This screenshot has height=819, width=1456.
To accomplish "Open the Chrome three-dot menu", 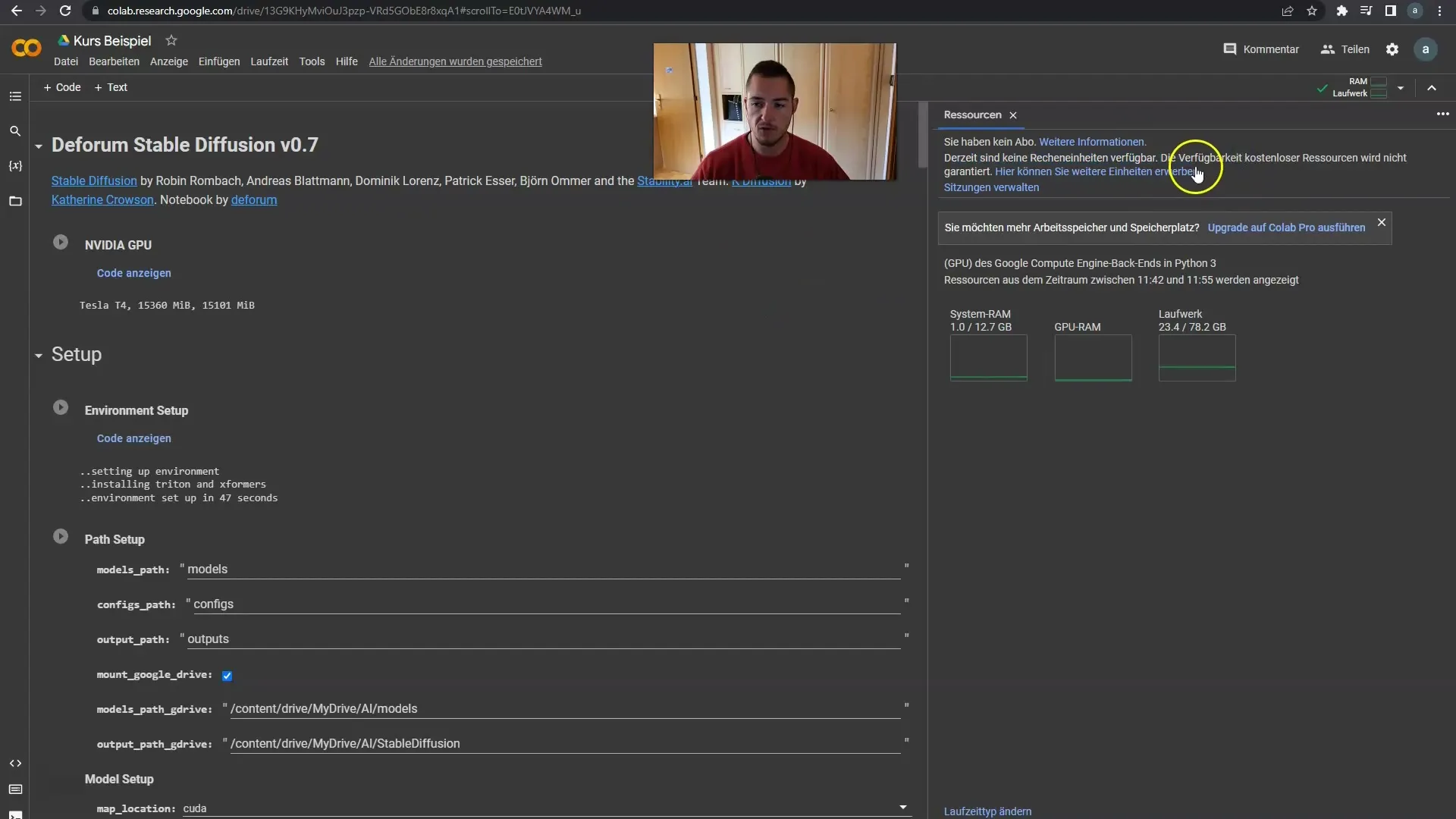I will coord(1439,11).
